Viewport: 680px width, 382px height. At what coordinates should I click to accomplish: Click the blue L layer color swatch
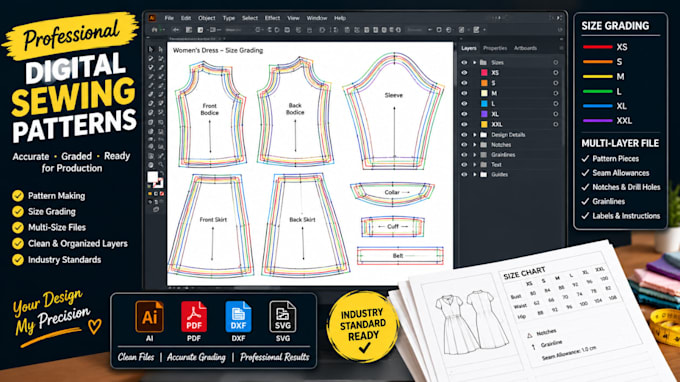click(x=484, y=104)
